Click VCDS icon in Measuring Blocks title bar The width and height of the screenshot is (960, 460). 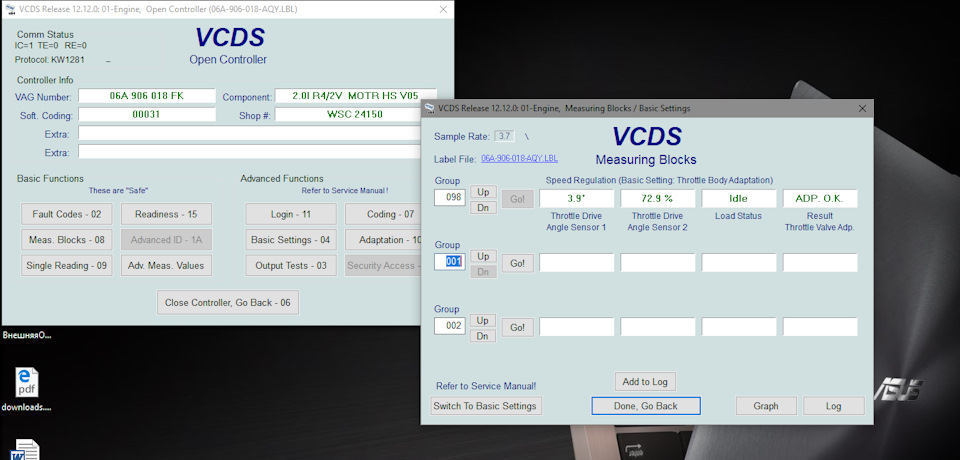[x=429, y=108]
